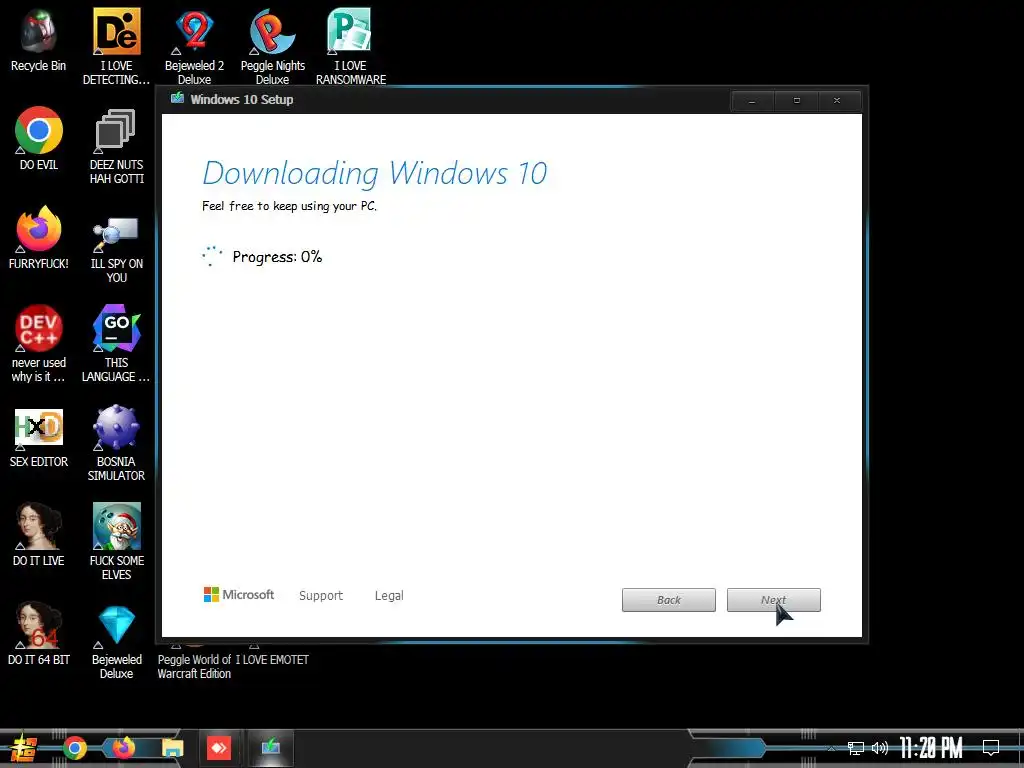Launch Firefox from the taskbar
The width and height of the screenshot is (1024, 768).
tap(123, 748)
